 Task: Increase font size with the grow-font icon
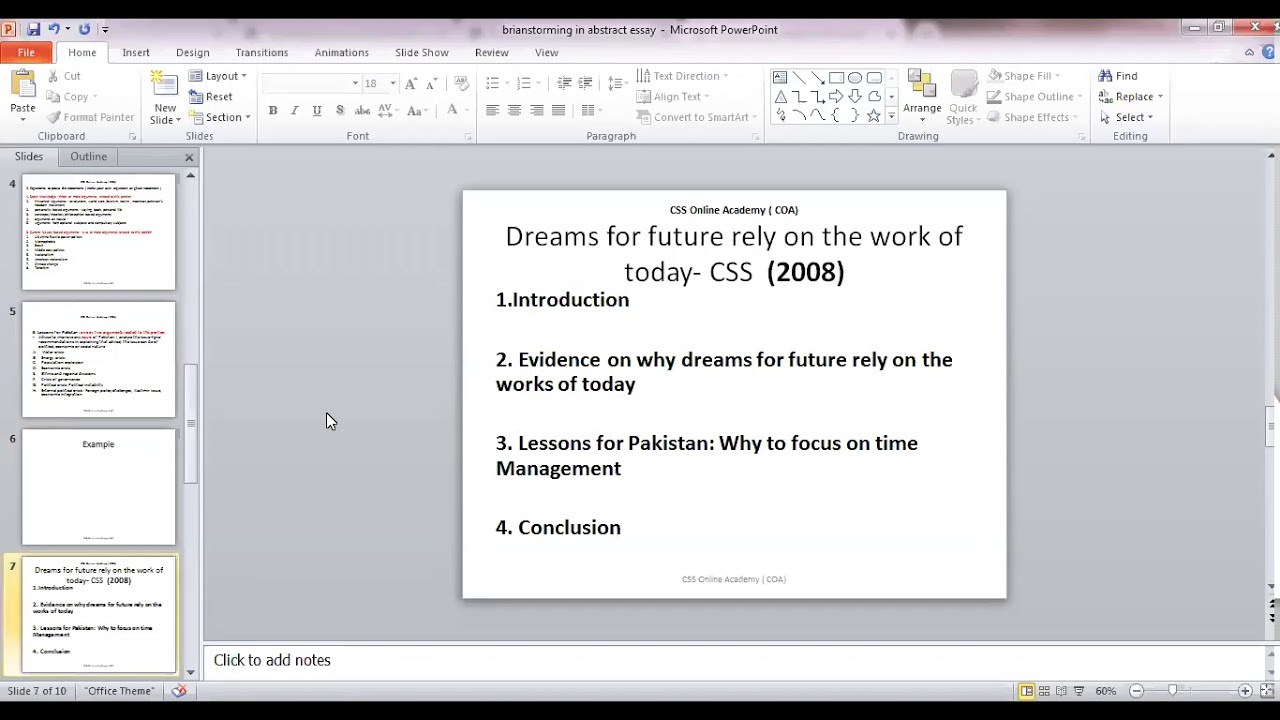411,83
